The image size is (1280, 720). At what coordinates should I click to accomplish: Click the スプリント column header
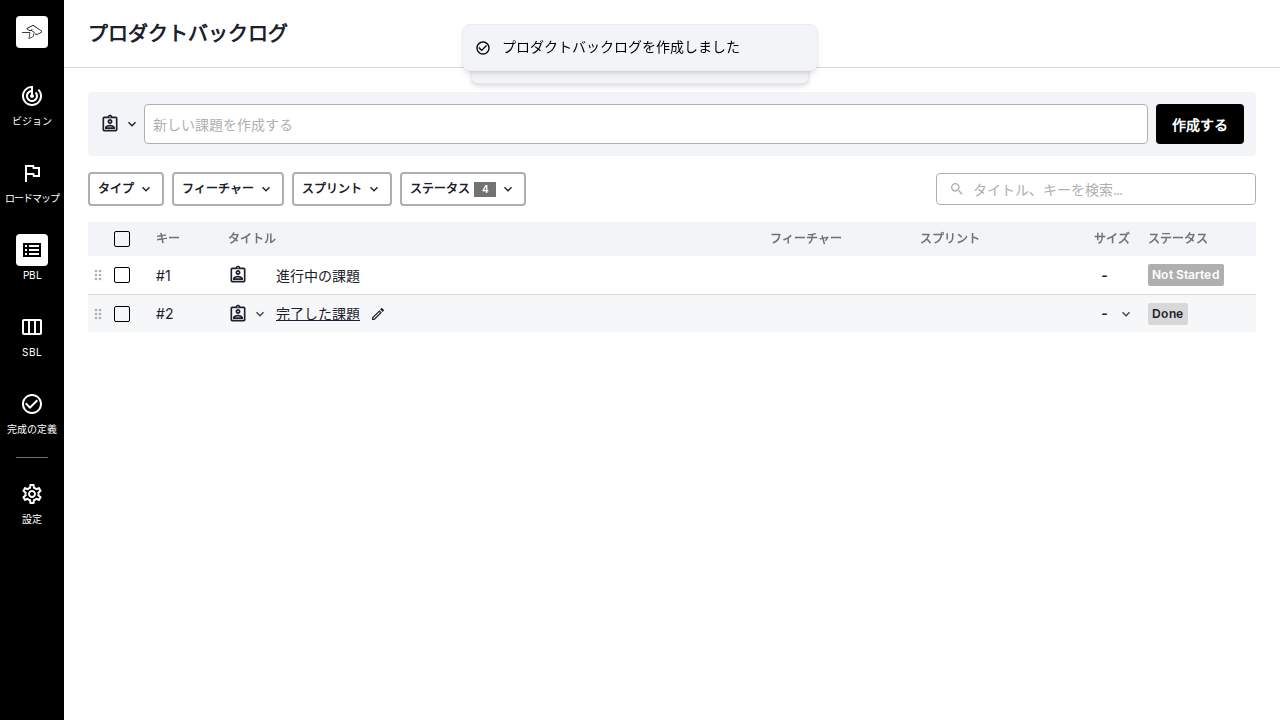pyautogui.click(x=950, y=239)
